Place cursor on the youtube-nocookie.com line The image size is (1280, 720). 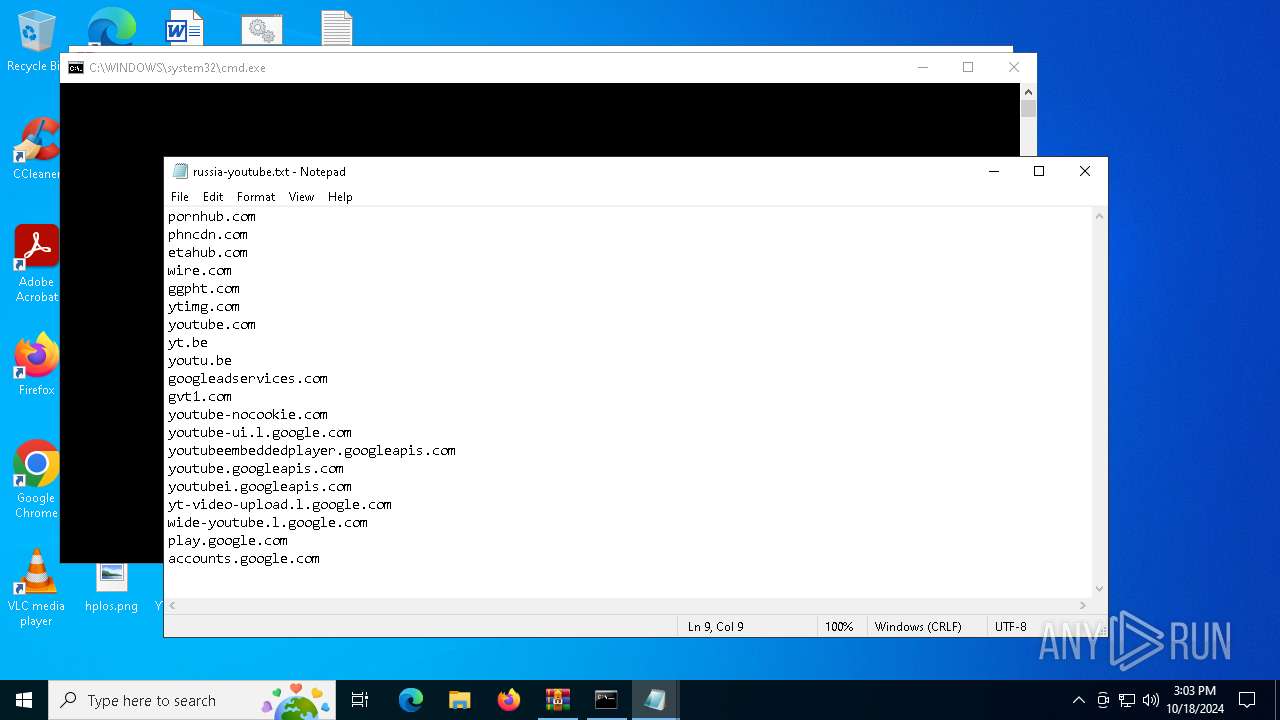coord(248,414)
